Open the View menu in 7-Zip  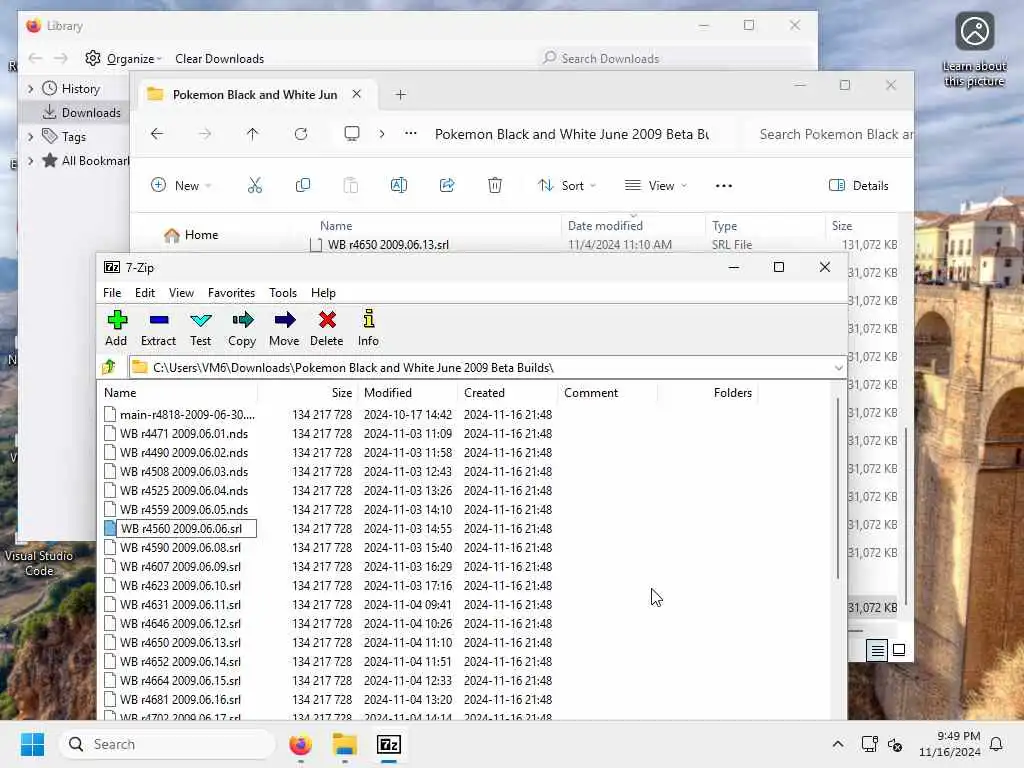point(181,293)
